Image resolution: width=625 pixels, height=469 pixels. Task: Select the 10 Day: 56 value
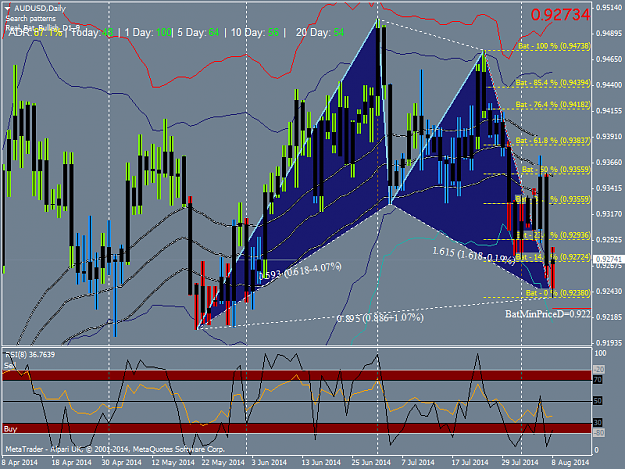click(255, 33)
